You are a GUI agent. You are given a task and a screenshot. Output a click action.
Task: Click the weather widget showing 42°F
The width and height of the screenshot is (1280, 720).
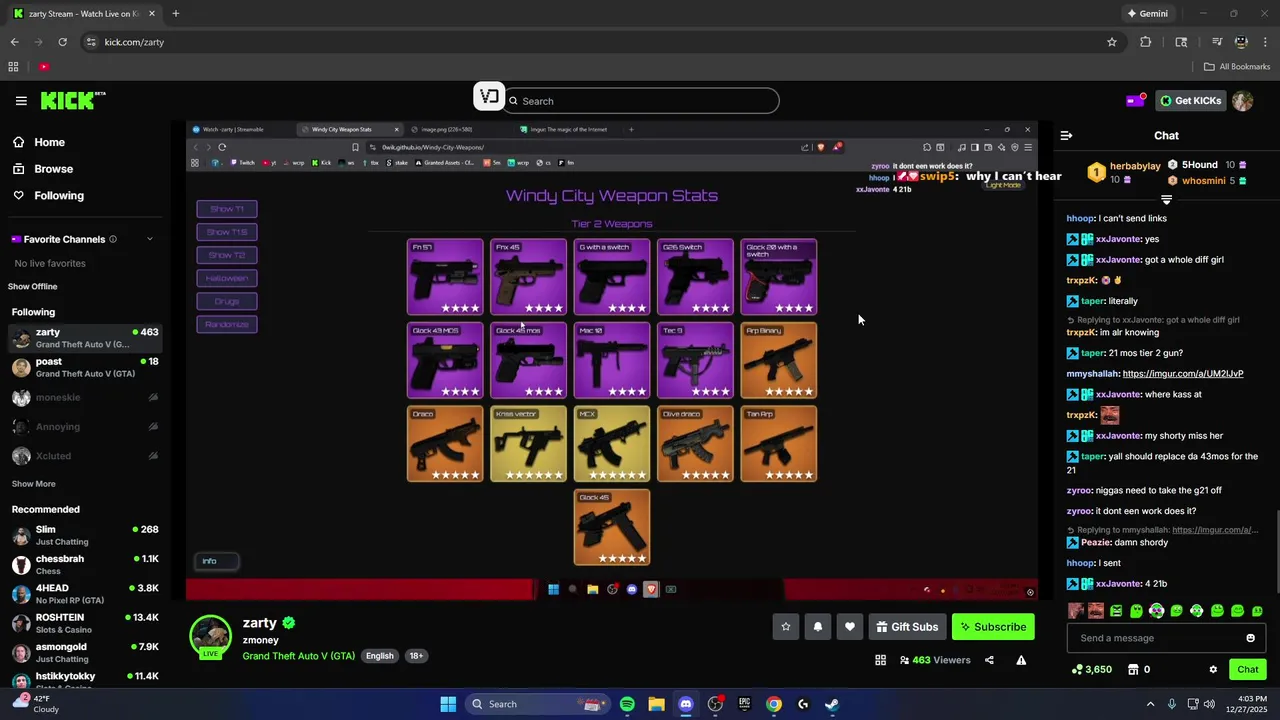coord(34,704)
